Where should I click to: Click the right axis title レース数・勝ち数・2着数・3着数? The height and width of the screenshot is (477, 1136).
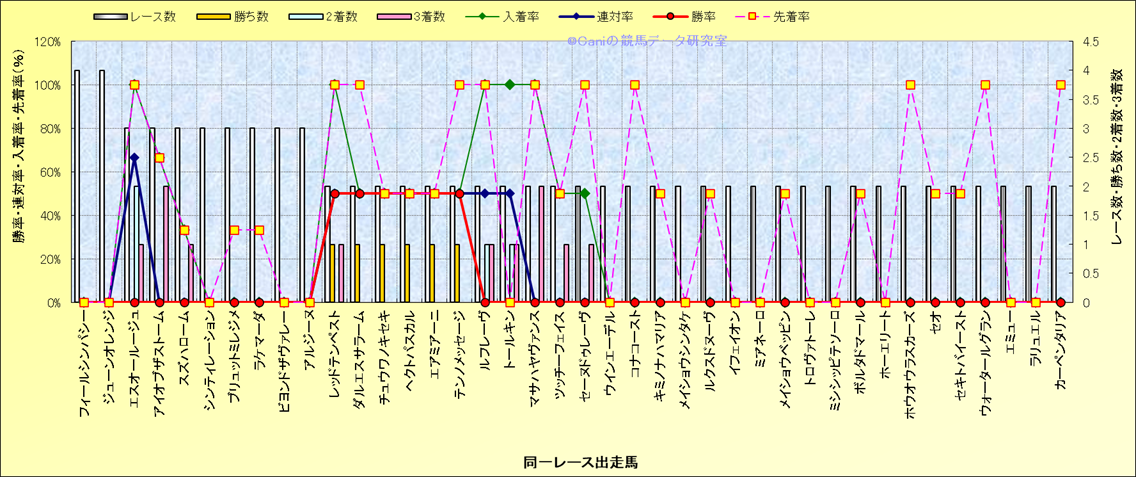tap(1120, 172)
